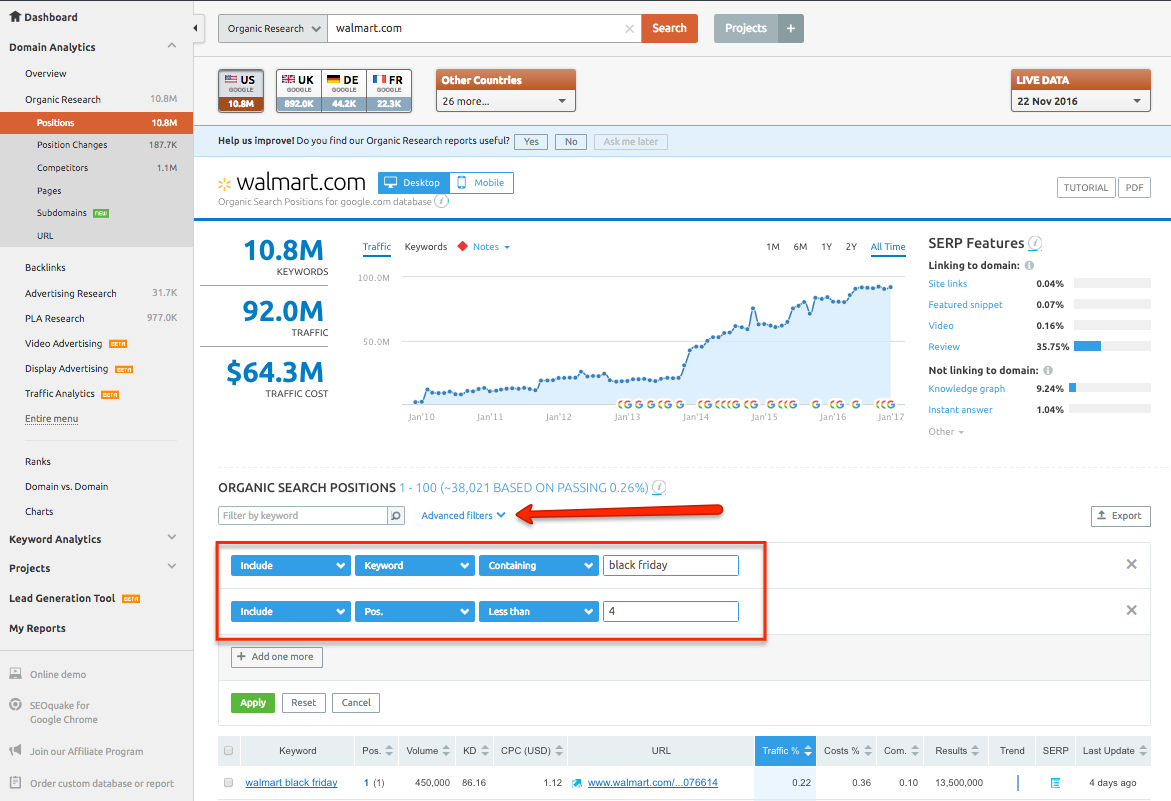The image size is (1171, 801).
Task: Switch to Mobile view toggle
Action: click(481, 183)
